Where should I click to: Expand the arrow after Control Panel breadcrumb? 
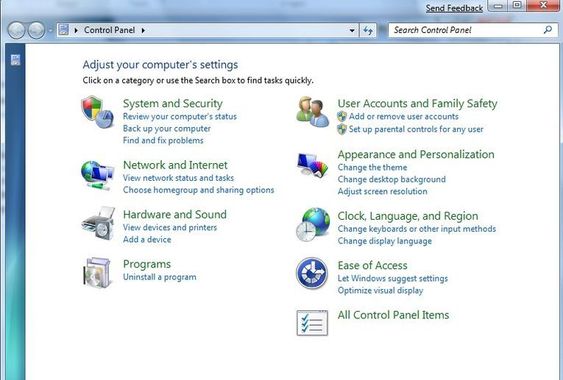[143, 31]
